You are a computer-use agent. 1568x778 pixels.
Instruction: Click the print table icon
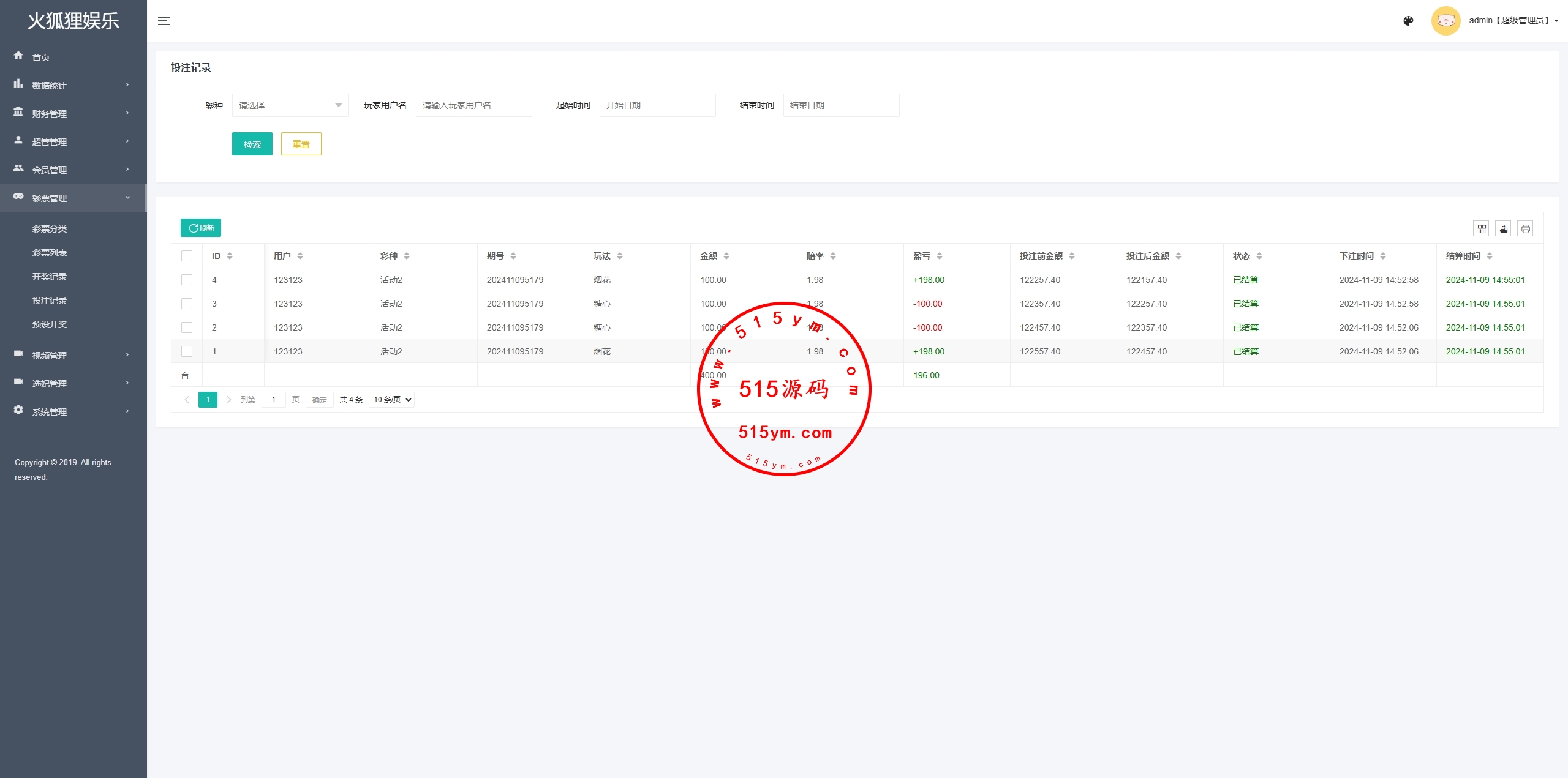(x=1525, y=229)
